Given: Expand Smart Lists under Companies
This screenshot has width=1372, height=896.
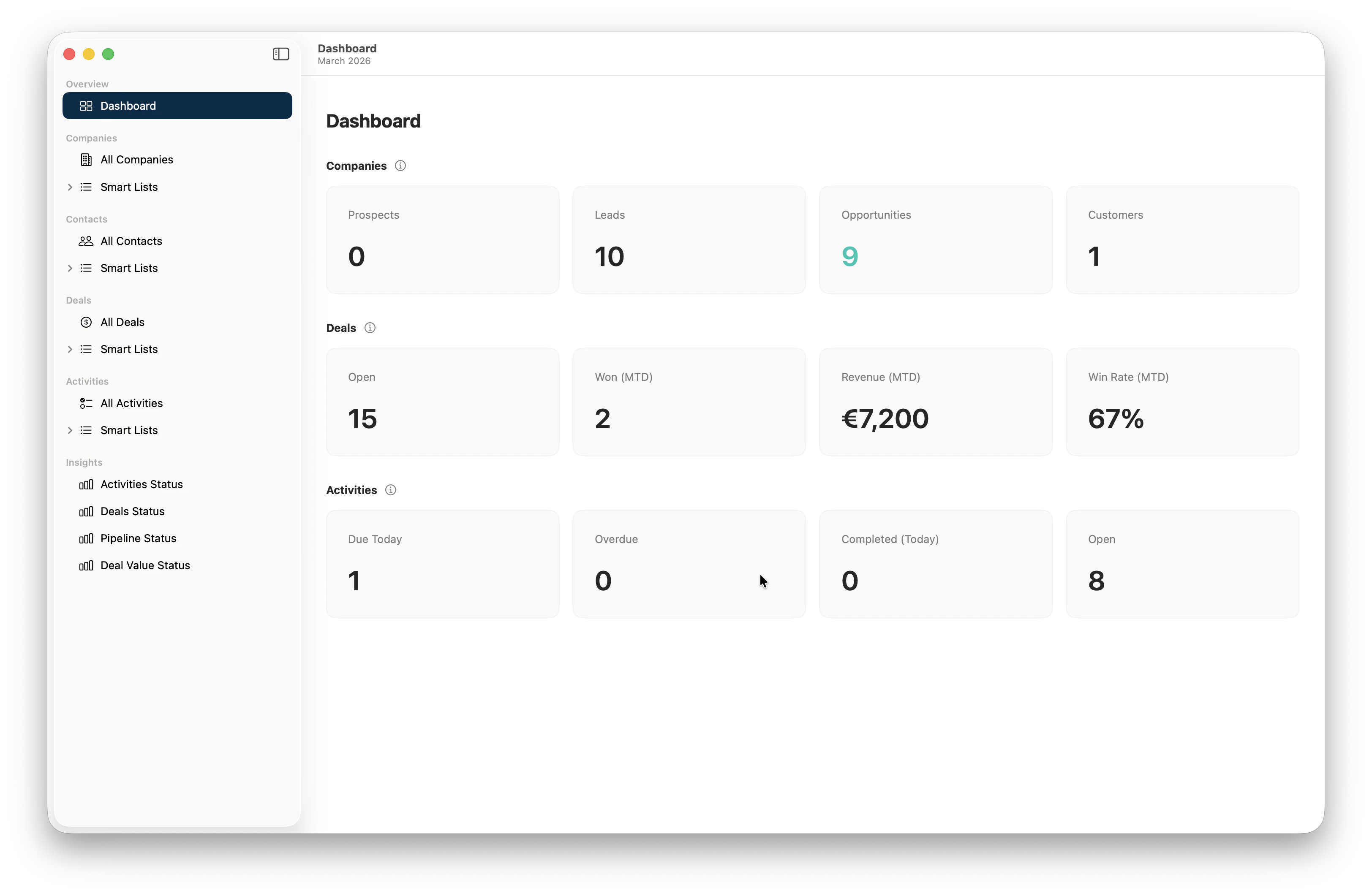Looking at the screenshot, I should [70, 187].
